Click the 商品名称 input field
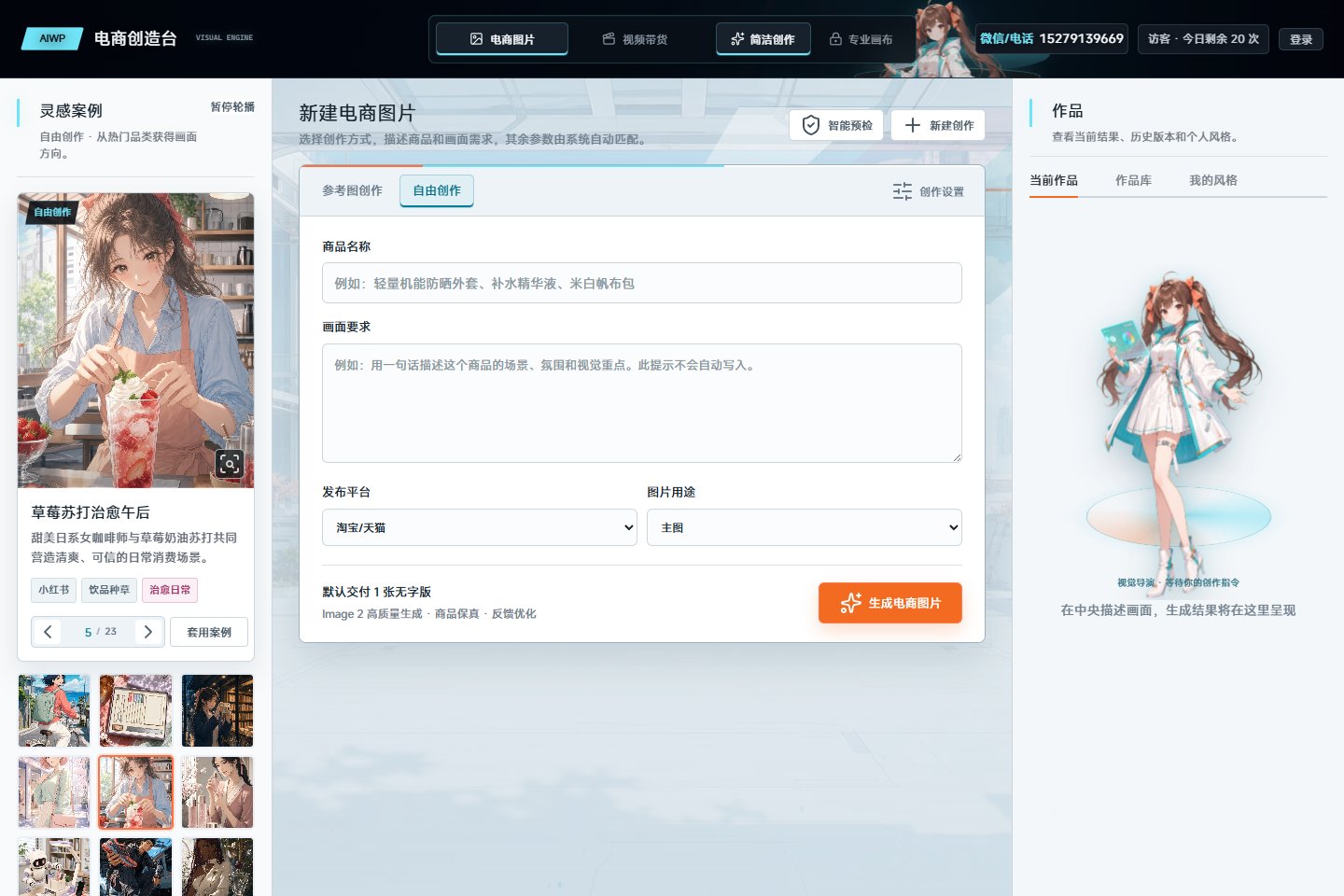The image size is (1344, 896). (642, 283)
